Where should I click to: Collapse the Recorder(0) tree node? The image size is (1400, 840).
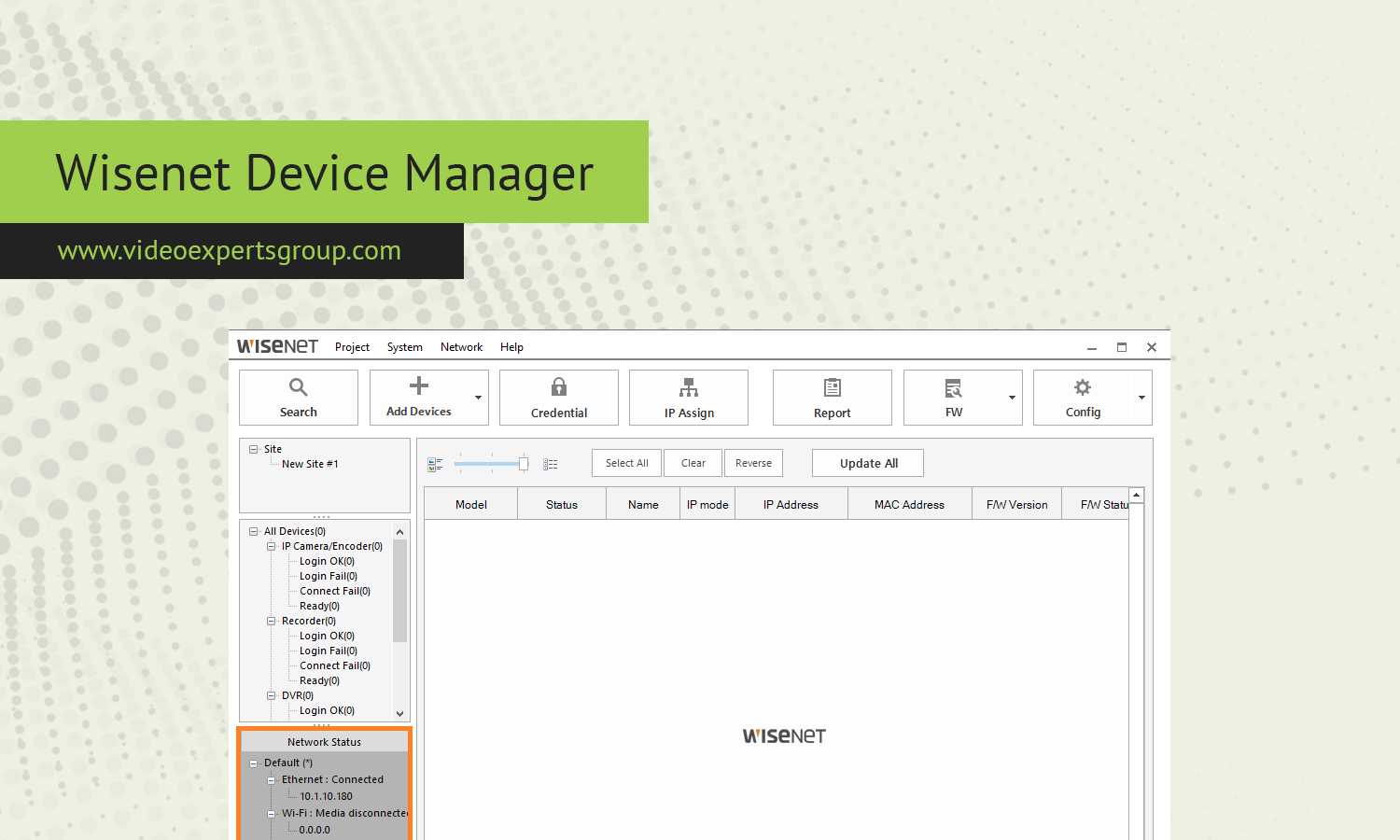point(272,621)
